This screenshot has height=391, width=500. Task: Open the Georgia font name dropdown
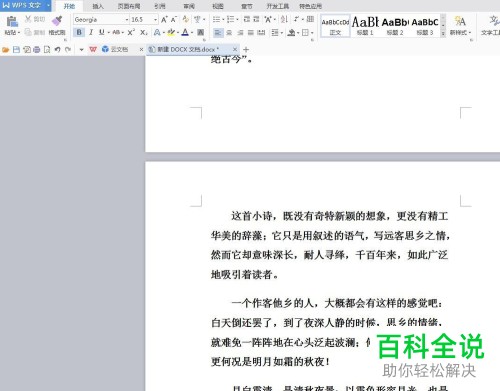[127, 20]
